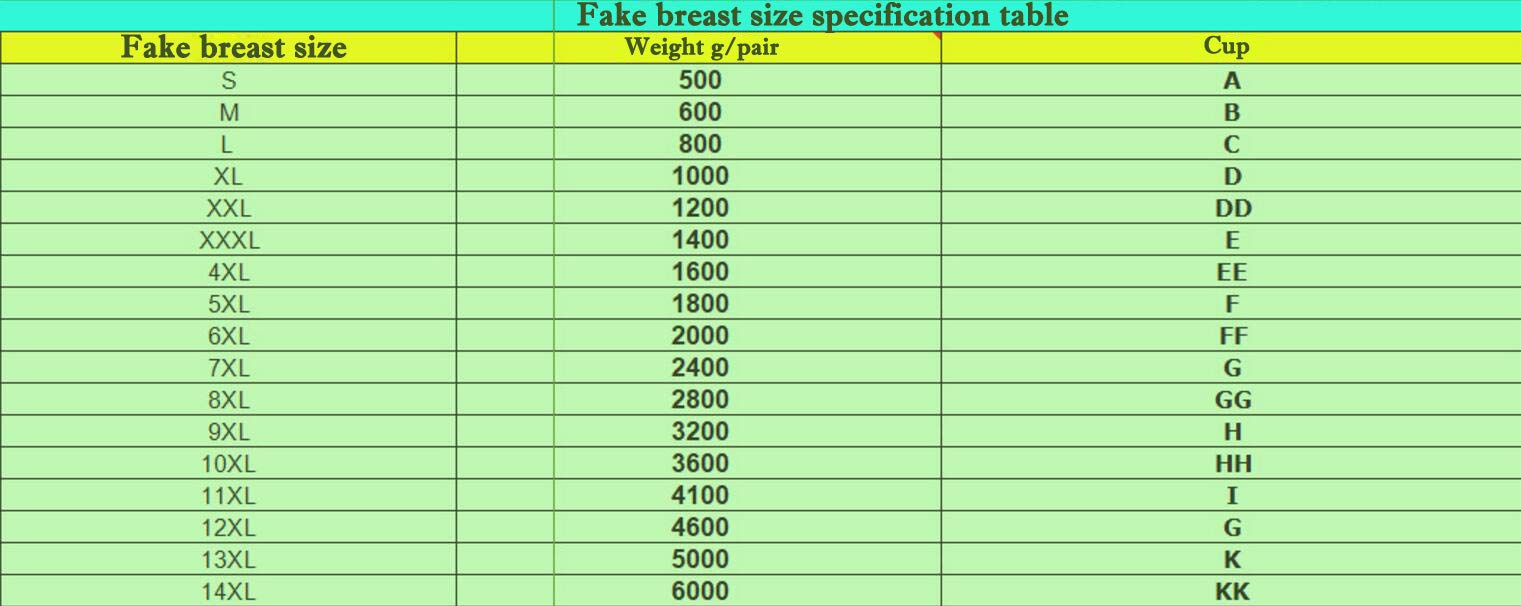Click the "DD" cup cell
This screenshot has height=606, width=1521.
point(1232,209)
